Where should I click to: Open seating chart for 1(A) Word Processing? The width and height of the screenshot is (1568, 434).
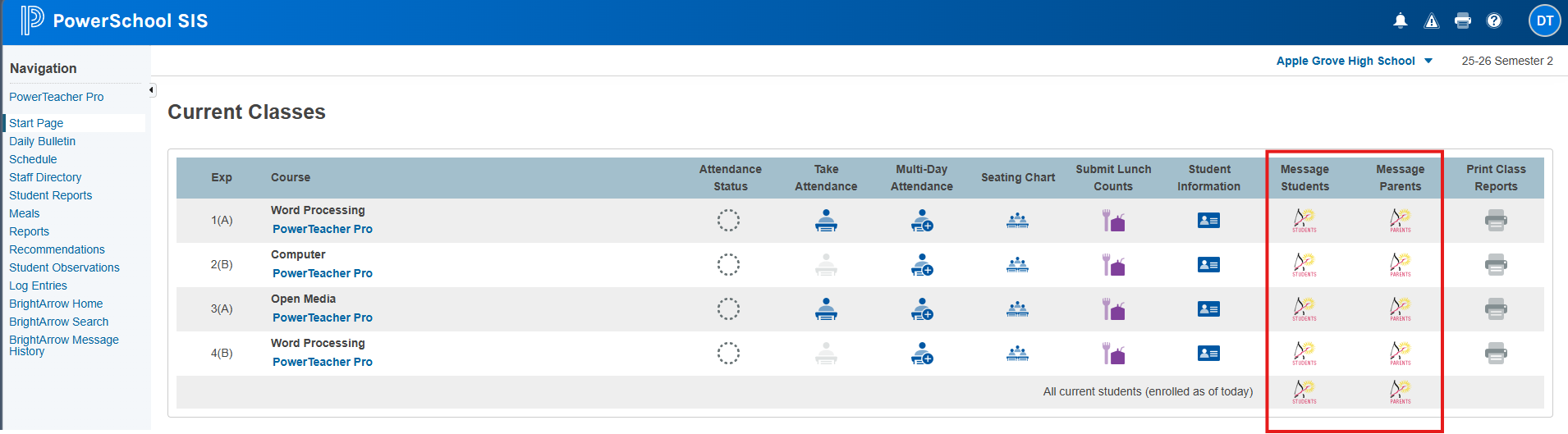click(x=1018, y=221)
